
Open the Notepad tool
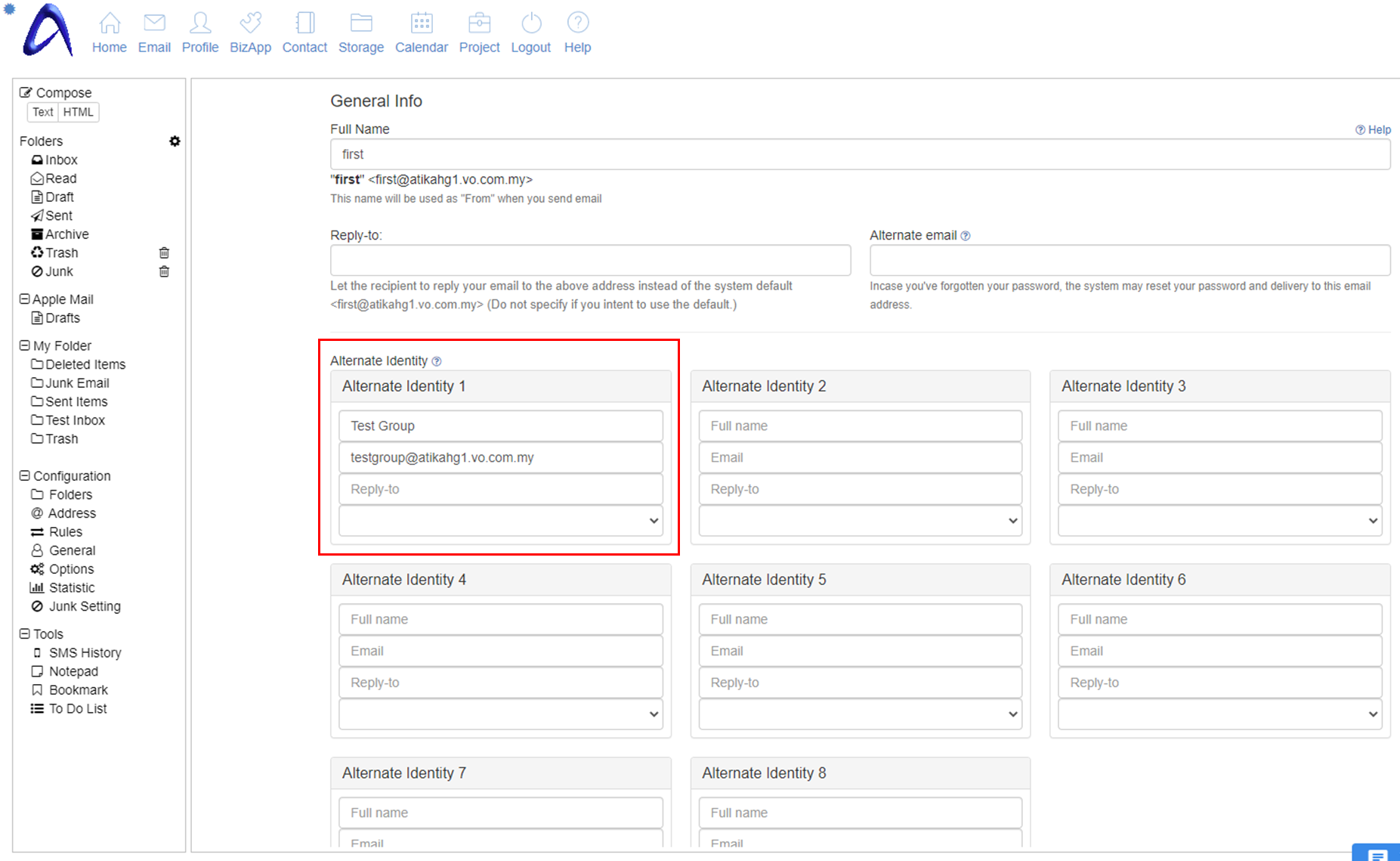tap(64, 671)
